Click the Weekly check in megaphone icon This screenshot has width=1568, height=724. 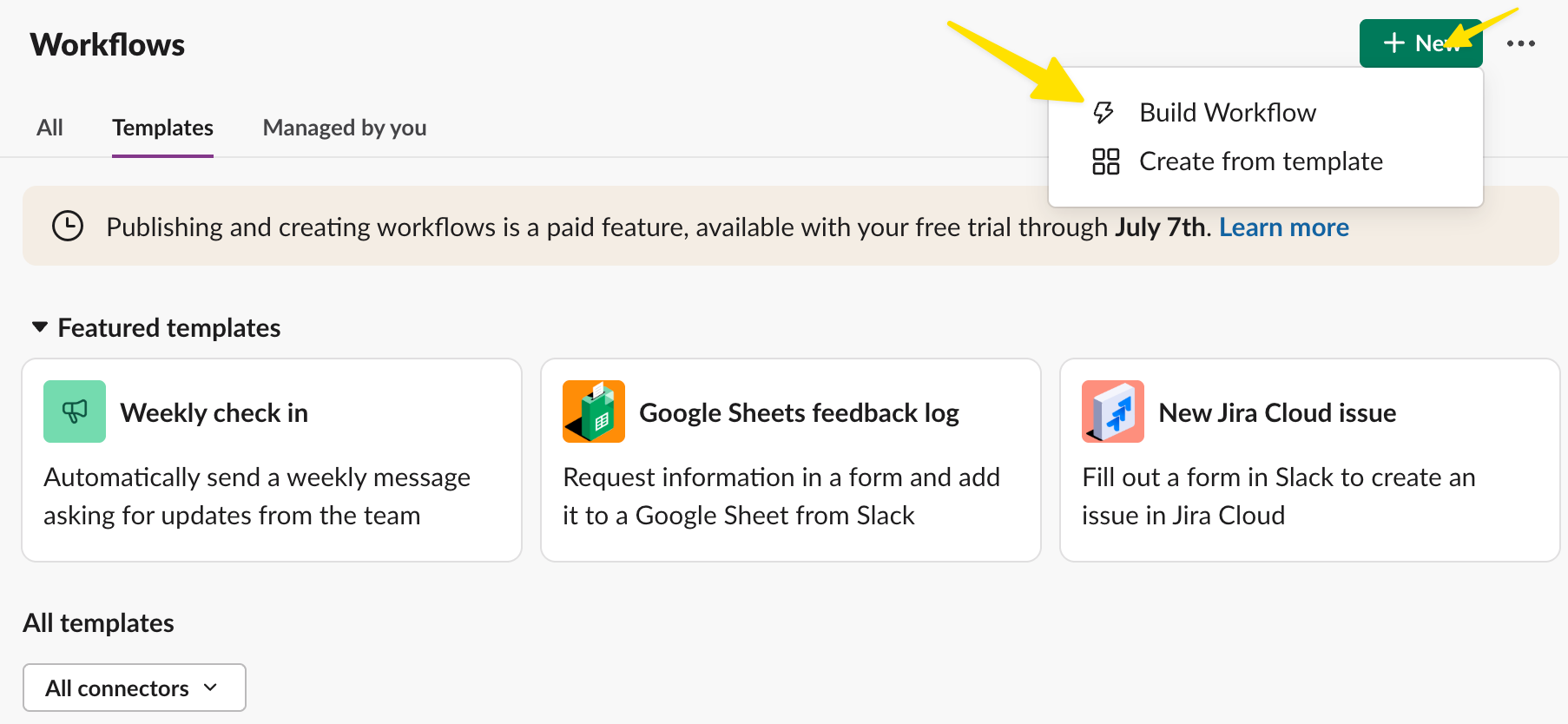[75, 411]
